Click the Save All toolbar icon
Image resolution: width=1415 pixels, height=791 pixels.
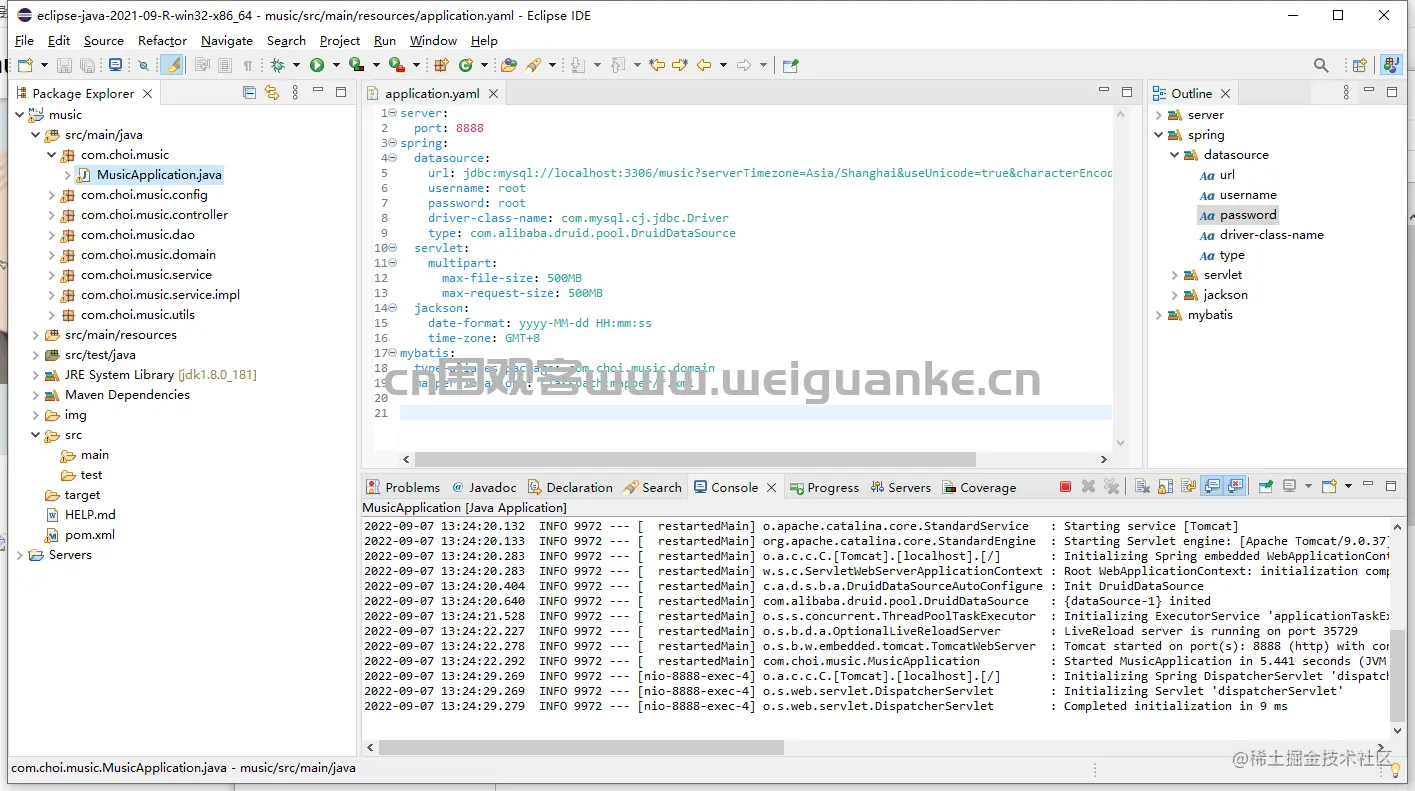(88, 65)
